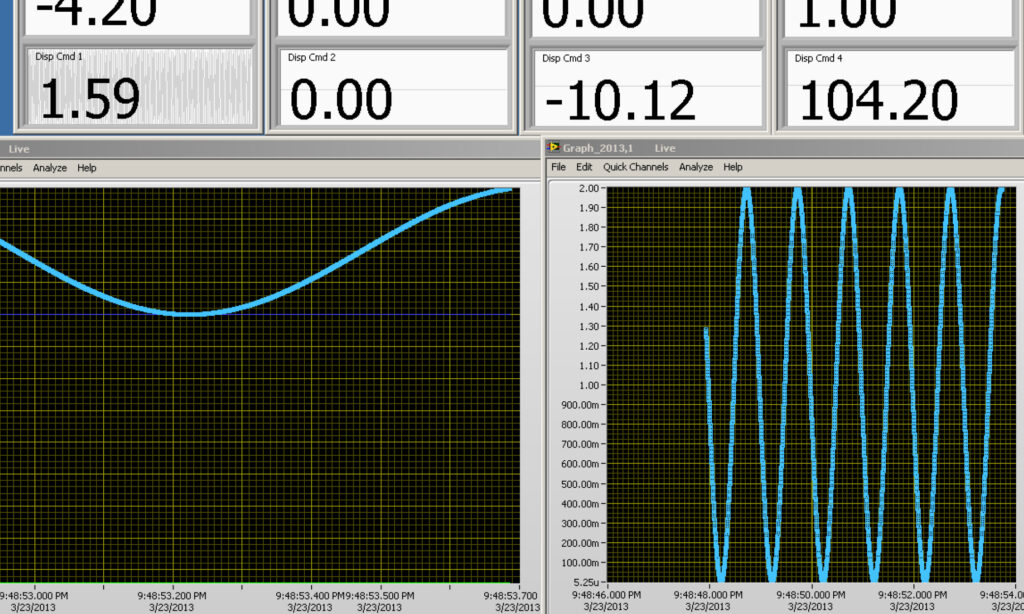Click the 2.00 maximum label on the Y axis

click(x=588, y=188)
